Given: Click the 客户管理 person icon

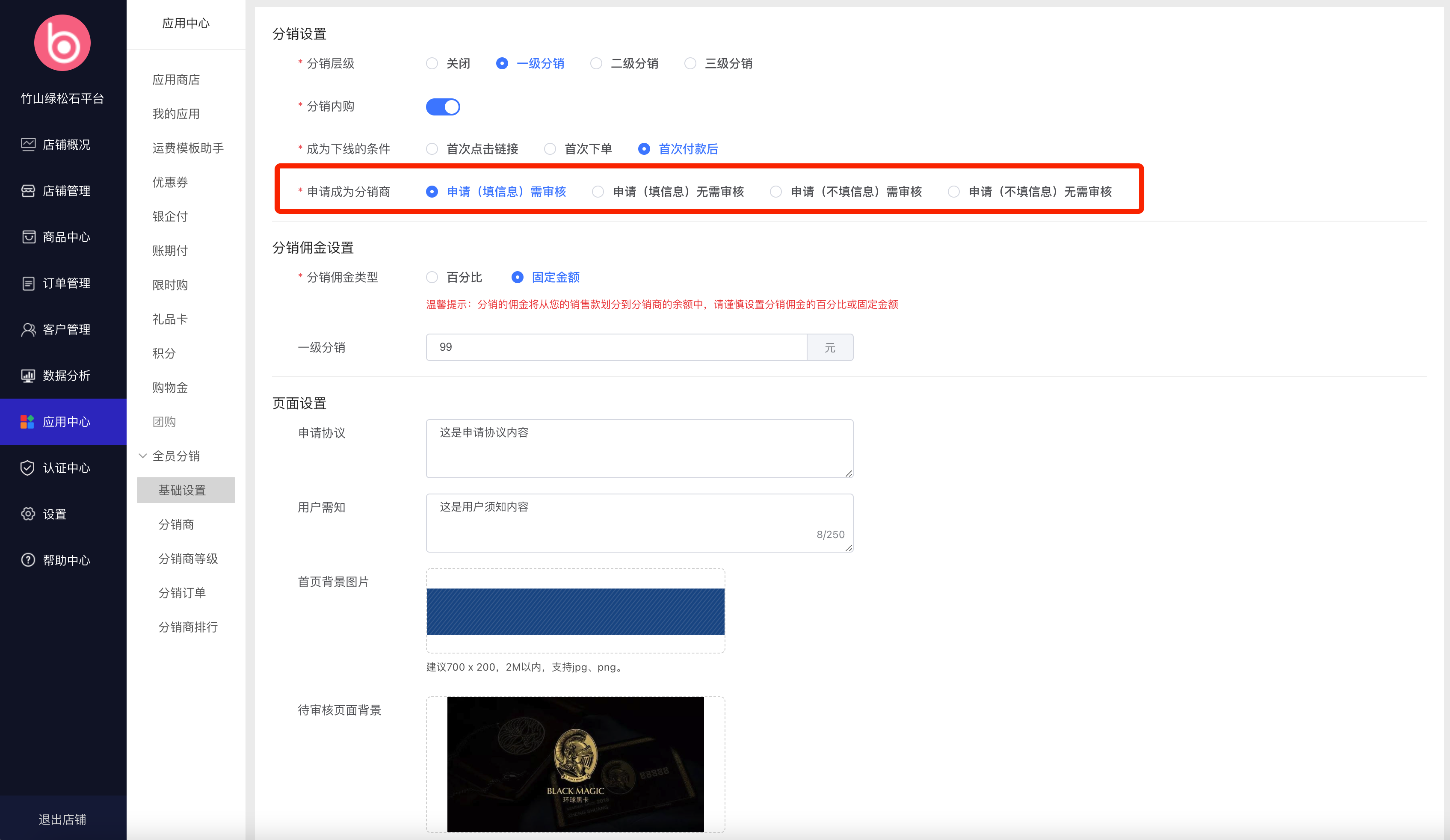Looking at the screenshot, I should pos(28,329).
